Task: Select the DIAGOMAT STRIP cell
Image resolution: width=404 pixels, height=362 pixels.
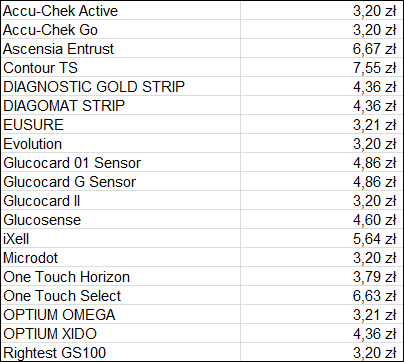Action: point(121,106)
